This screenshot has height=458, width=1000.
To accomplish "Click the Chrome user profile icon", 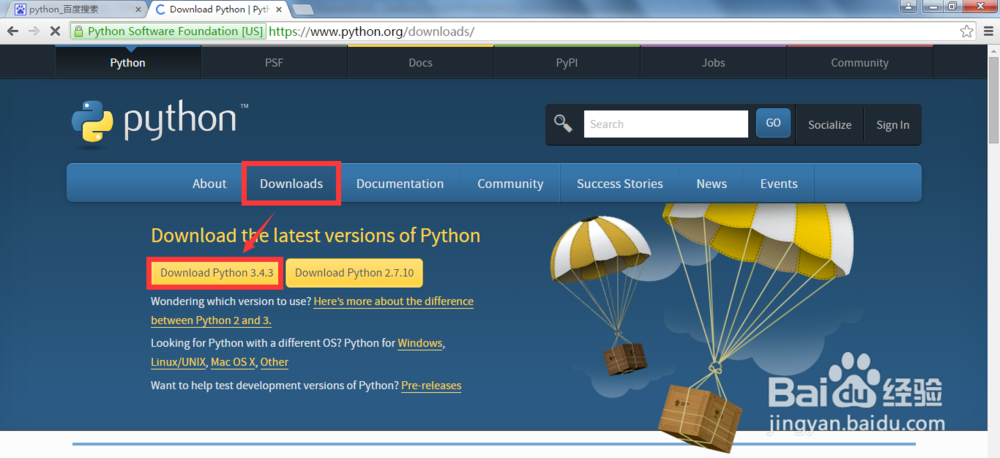I will (x=908, y=6).
